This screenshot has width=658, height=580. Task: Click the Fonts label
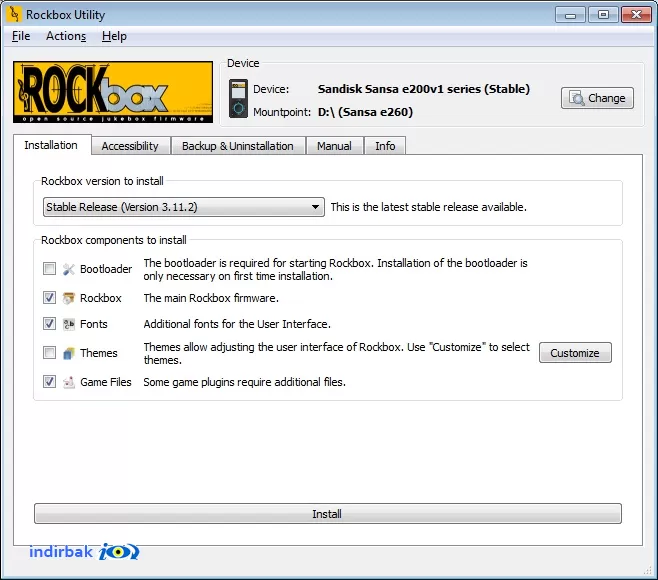(x=94, y=324)
